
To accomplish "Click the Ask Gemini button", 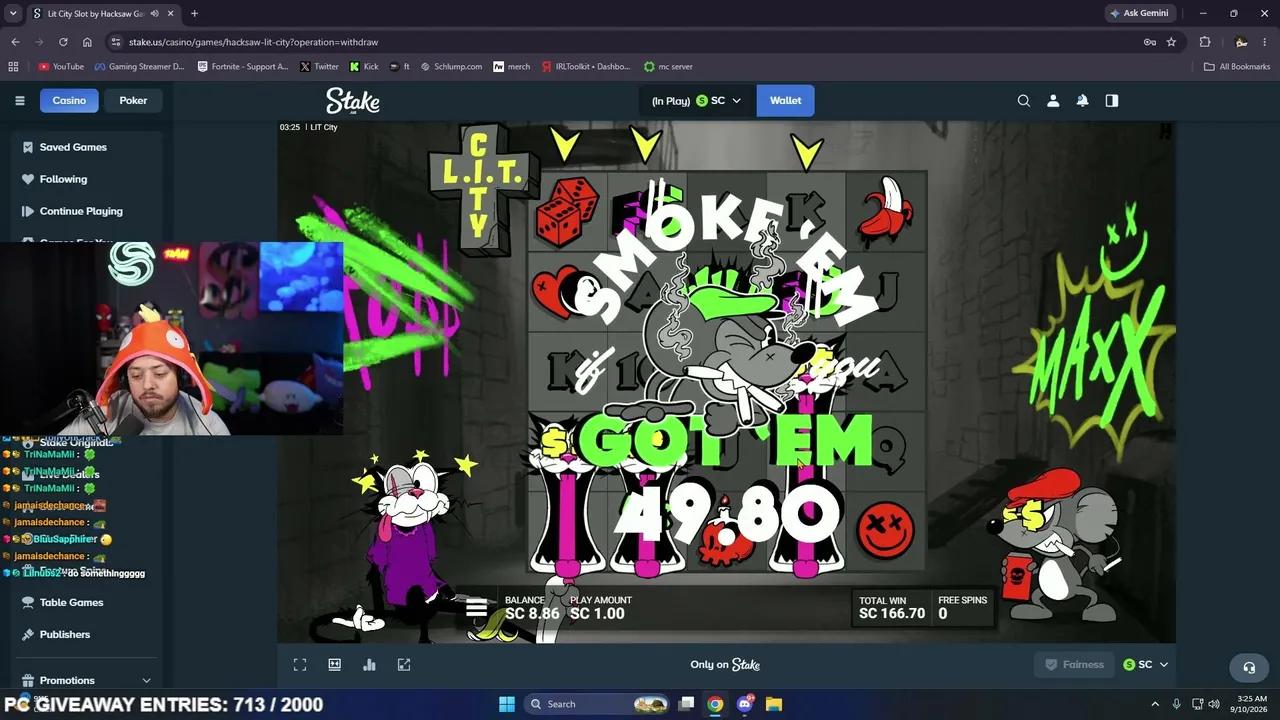I will click(x=1138, y=13).
